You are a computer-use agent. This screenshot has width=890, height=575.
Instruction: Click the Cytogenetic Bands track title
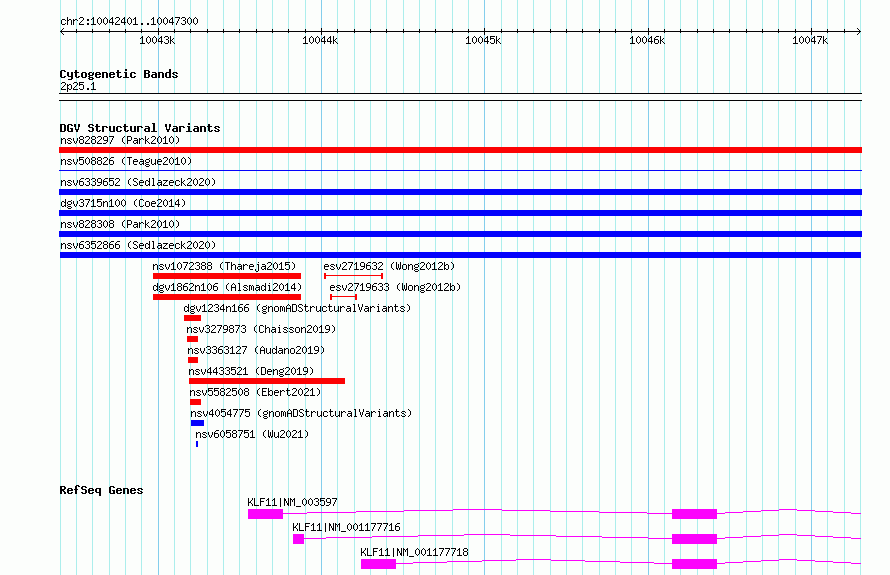coord(119,74)
